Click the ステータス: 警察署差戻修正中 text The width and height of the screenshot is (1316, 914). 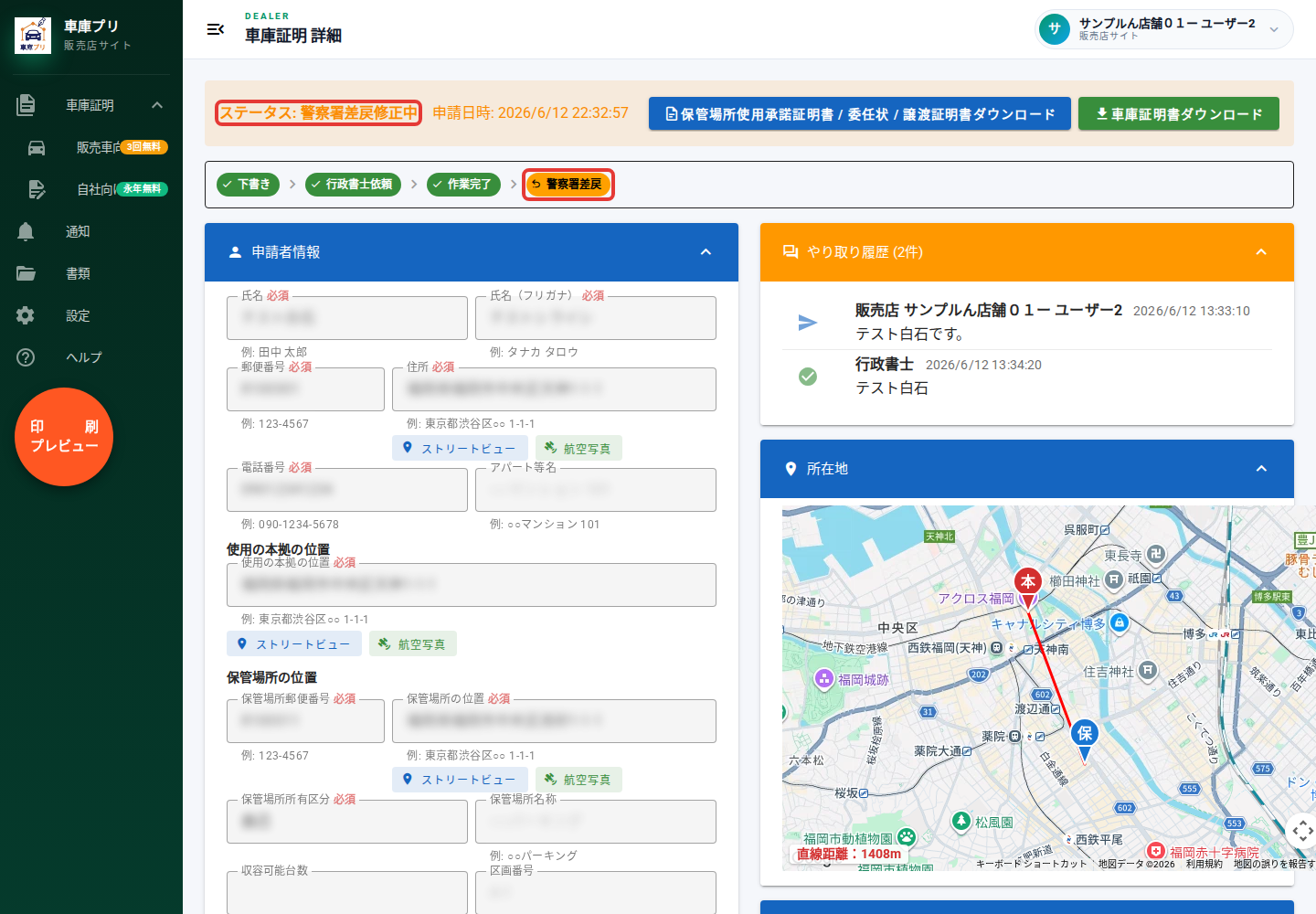pyautogui.click(x=318, y=113)
